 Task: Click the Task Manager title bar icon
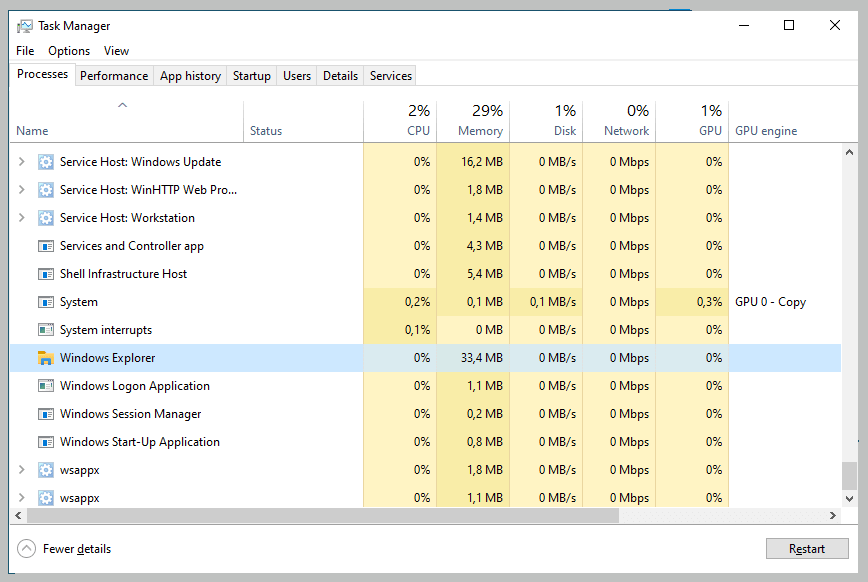click(25, 25)
